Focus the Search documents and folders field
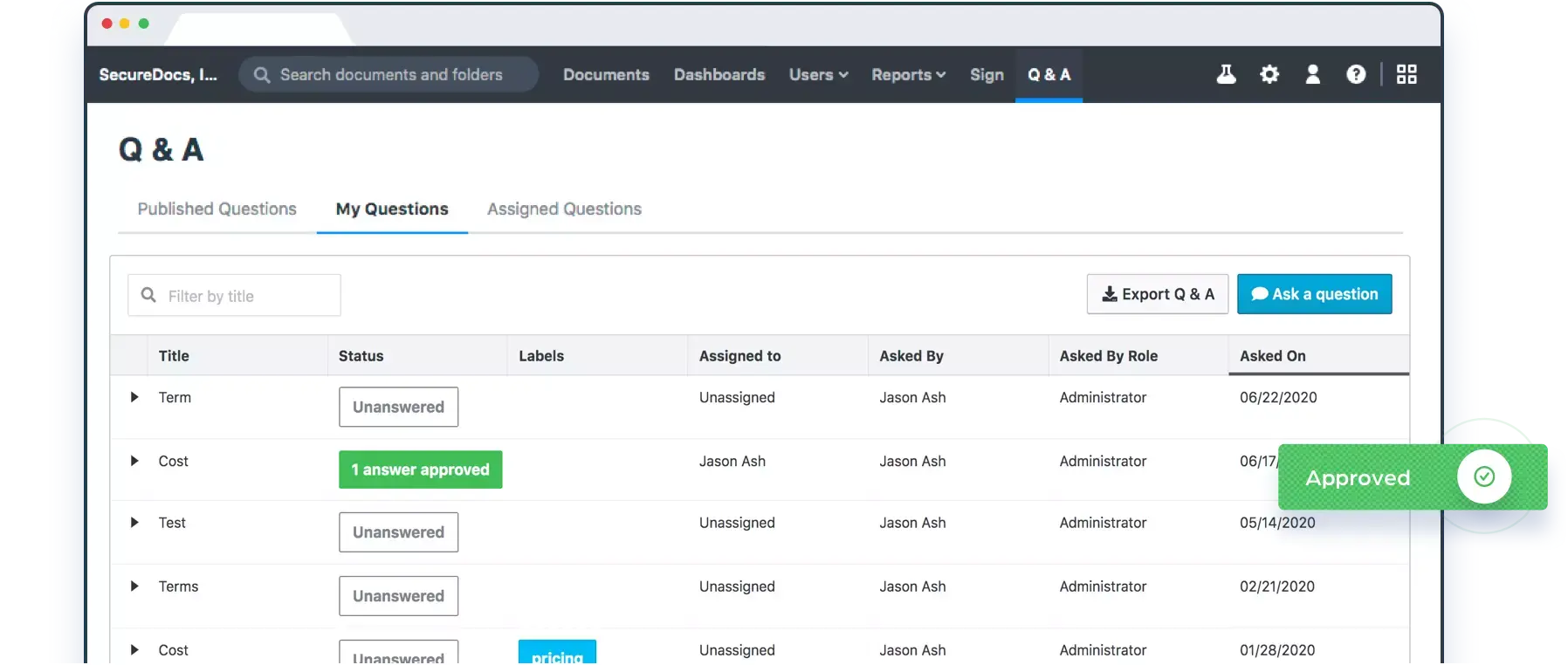Image resolution: width=1568 pixels, height=665 pixels. [x=389, y=75]
